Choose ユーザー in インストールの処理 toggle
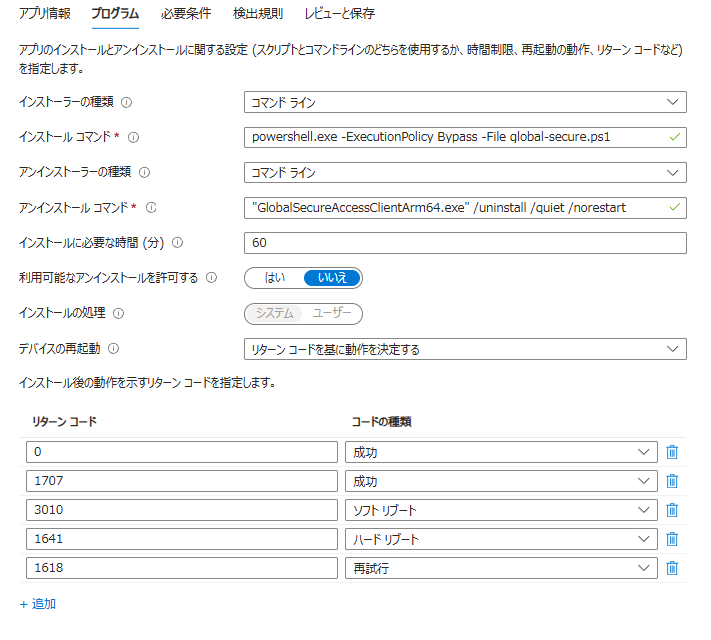This screenshot has height=640, width=711. [x=332, y=313]
